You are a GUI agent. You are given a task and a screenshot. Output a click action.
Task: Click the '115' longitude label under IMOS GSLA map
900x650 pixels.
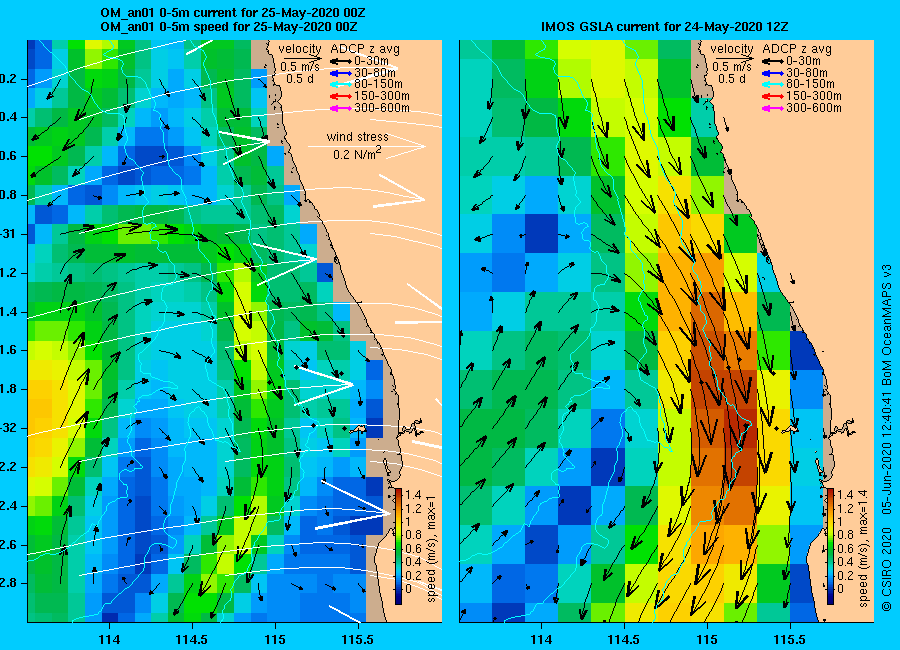pos(707,639)
